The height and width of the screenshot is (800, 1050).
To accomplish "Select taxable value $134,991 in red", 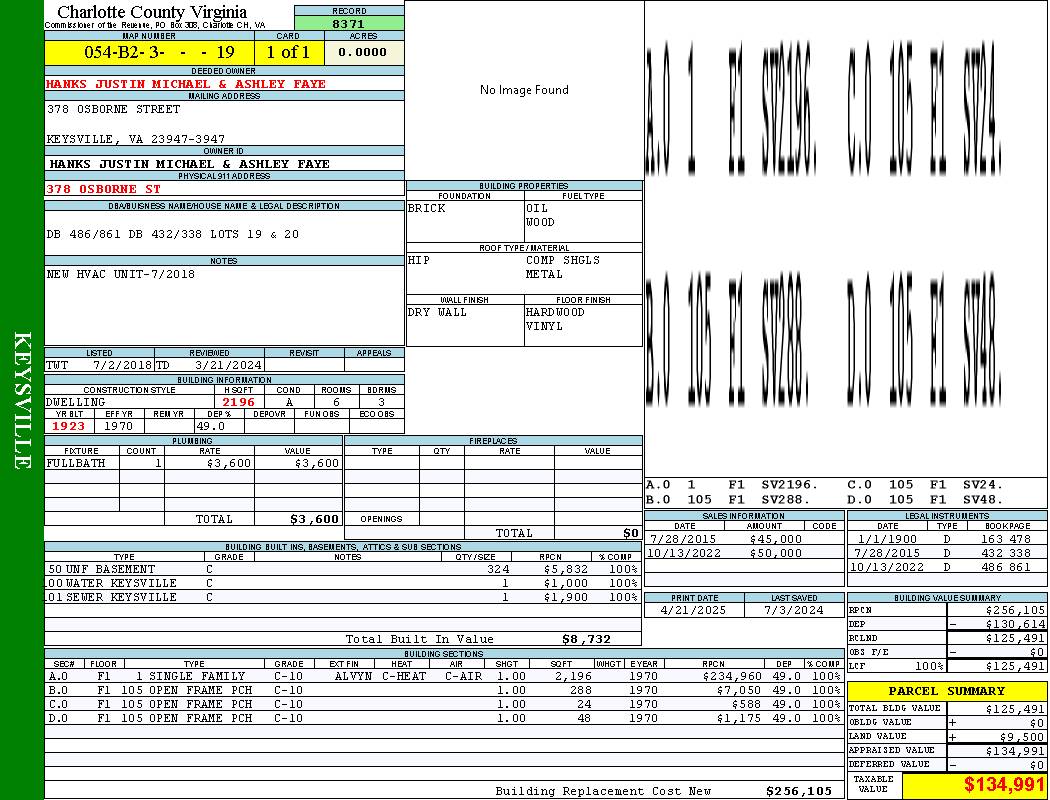I will (1004, 785).
